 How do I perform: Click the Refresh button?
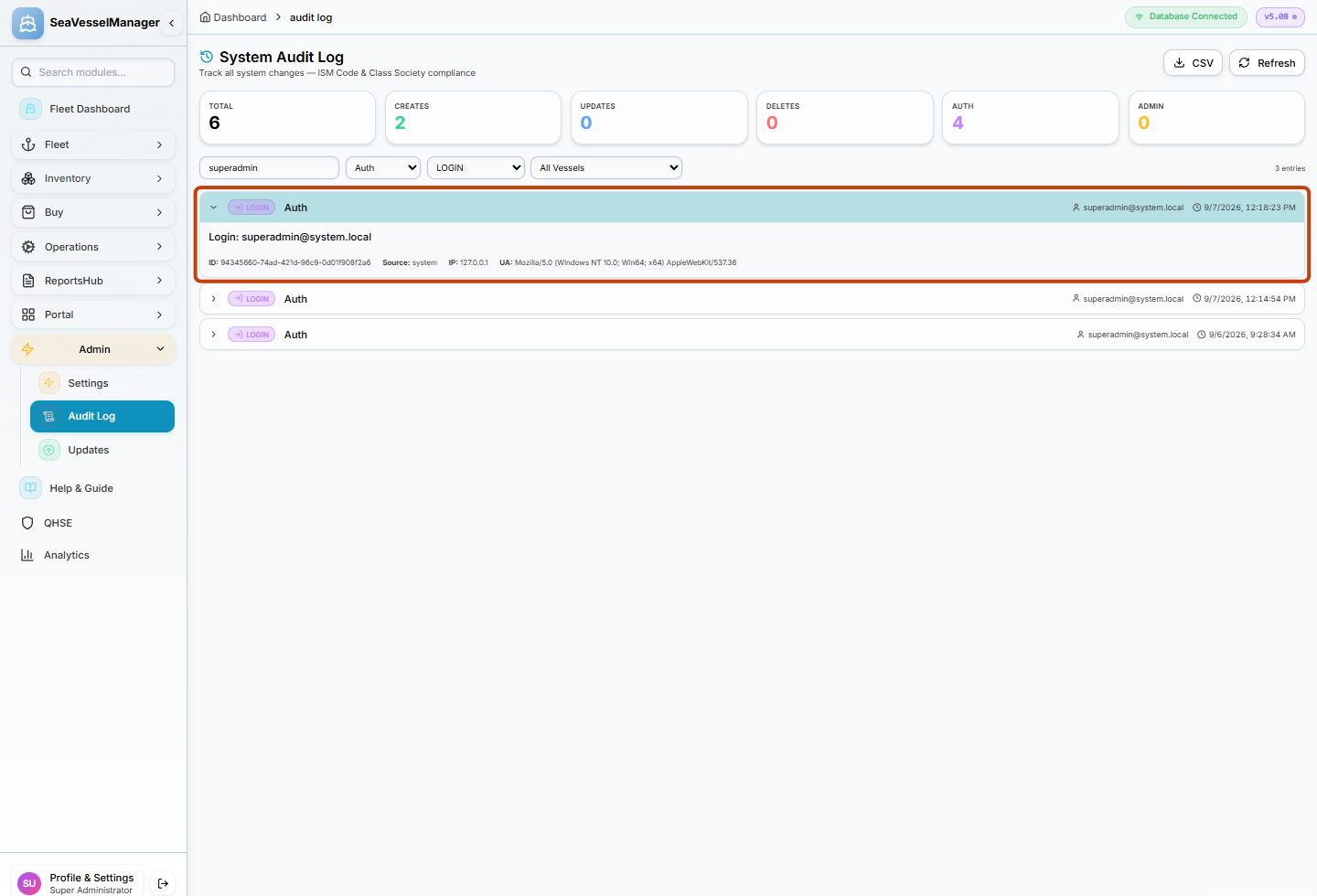tap(1267, 63)
